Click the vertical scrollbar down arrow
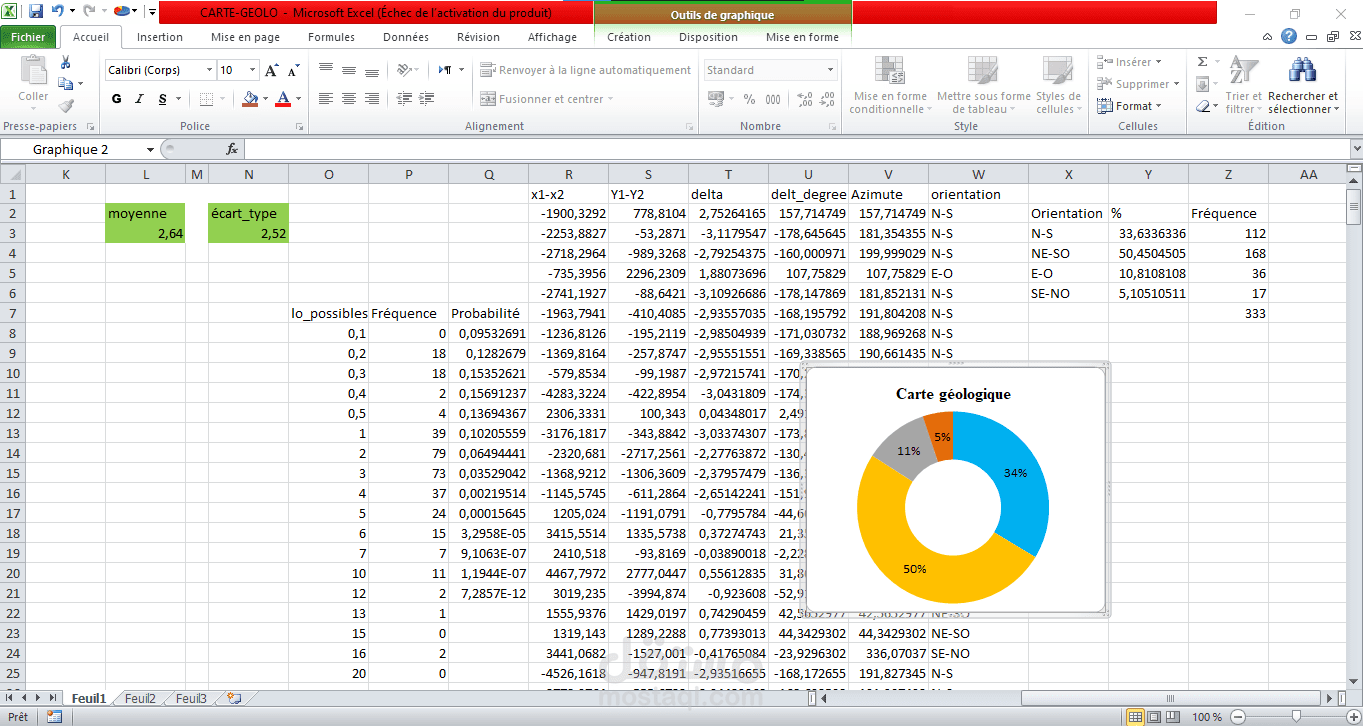This screenshot has width=1363, height=726. [1354, 680]
